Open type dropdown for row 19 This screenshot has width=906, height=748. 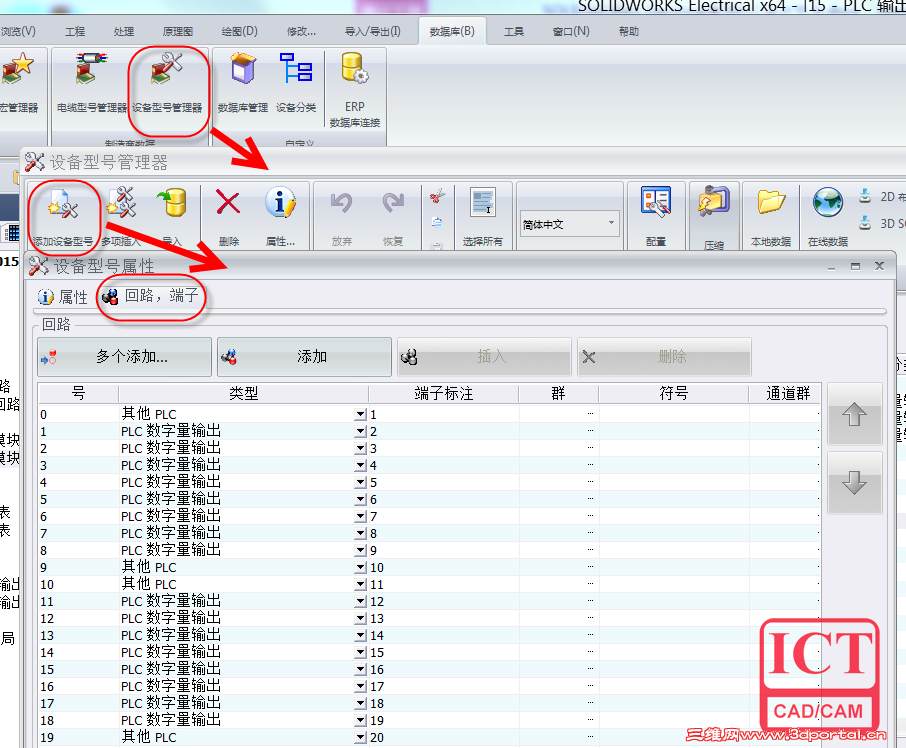pyautogui.click(x=361, y=738)
